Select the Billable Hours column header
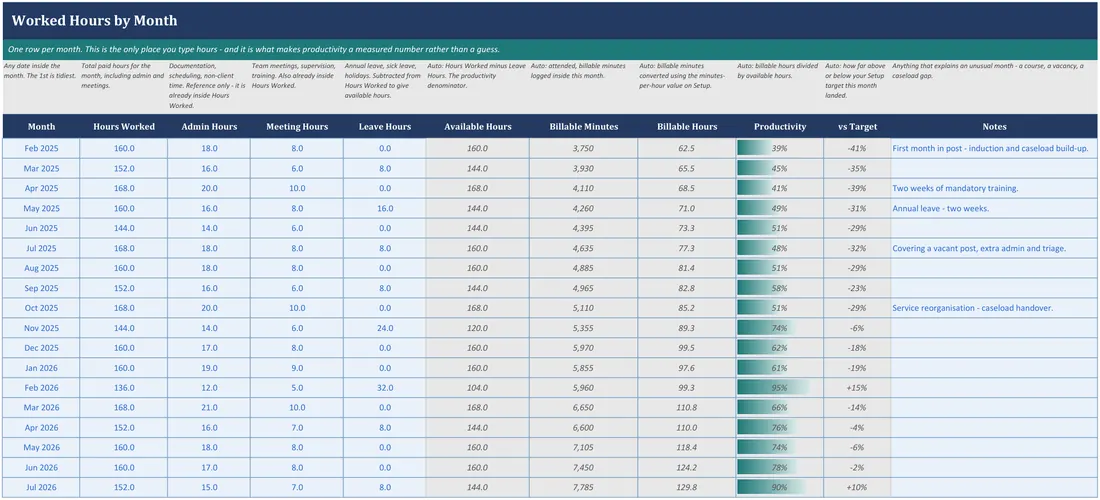Image resolution: width=1100 pixels, height=500 pixels. click(x=687, y=127)
